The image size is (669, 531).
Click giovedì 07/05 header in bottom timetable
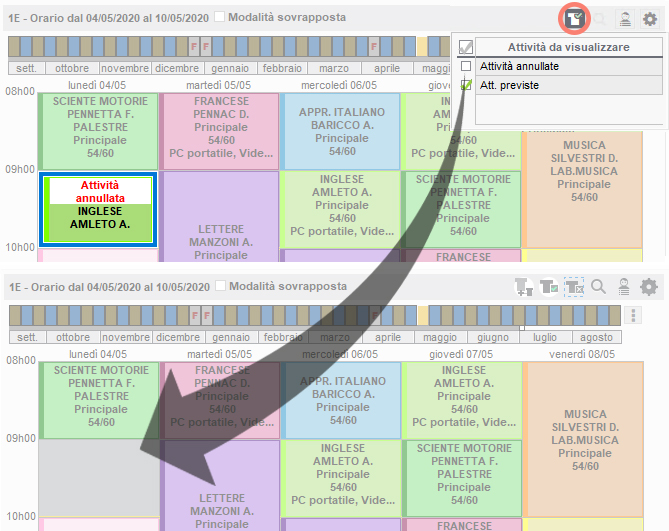461,354
